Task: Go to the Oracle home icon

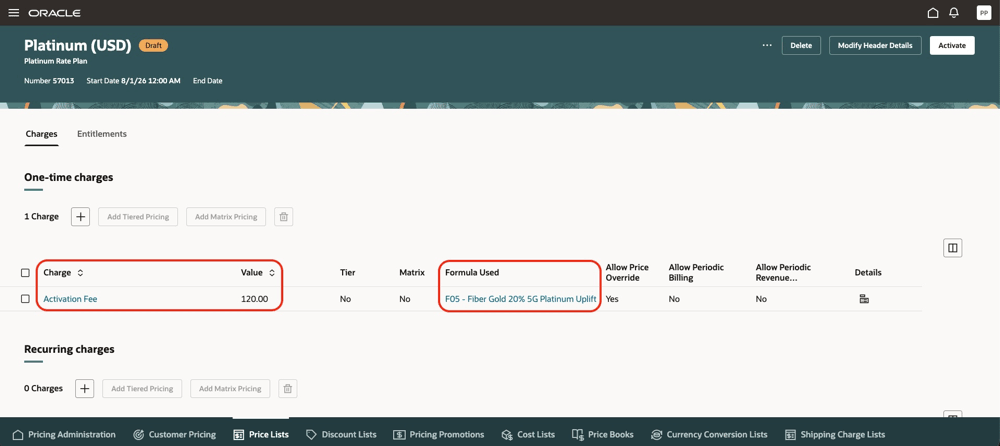Action: [x=932, y=13]
